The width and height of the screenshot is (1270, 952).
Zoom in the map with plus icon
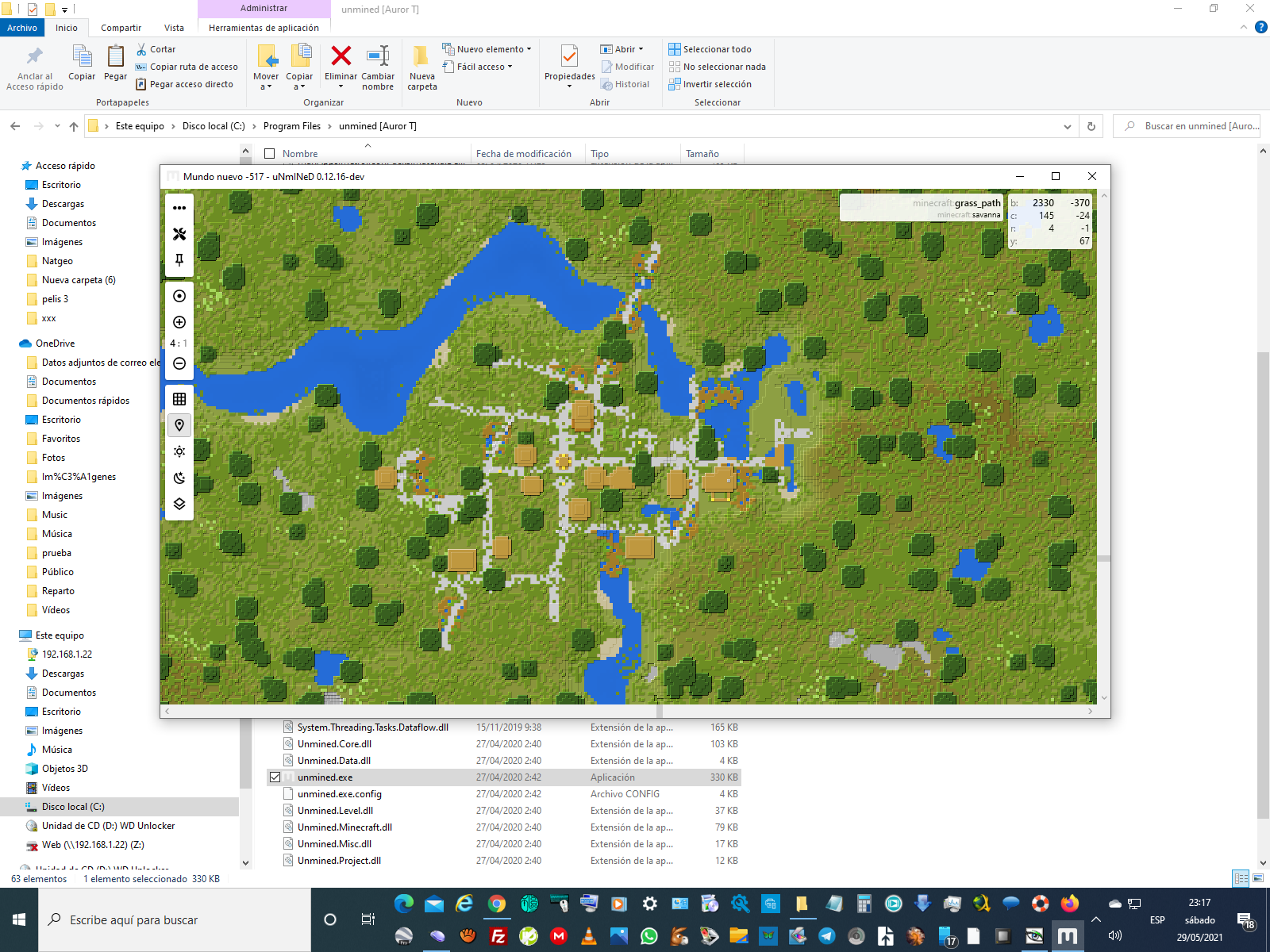pyautogui.click(x=179, y=322)
